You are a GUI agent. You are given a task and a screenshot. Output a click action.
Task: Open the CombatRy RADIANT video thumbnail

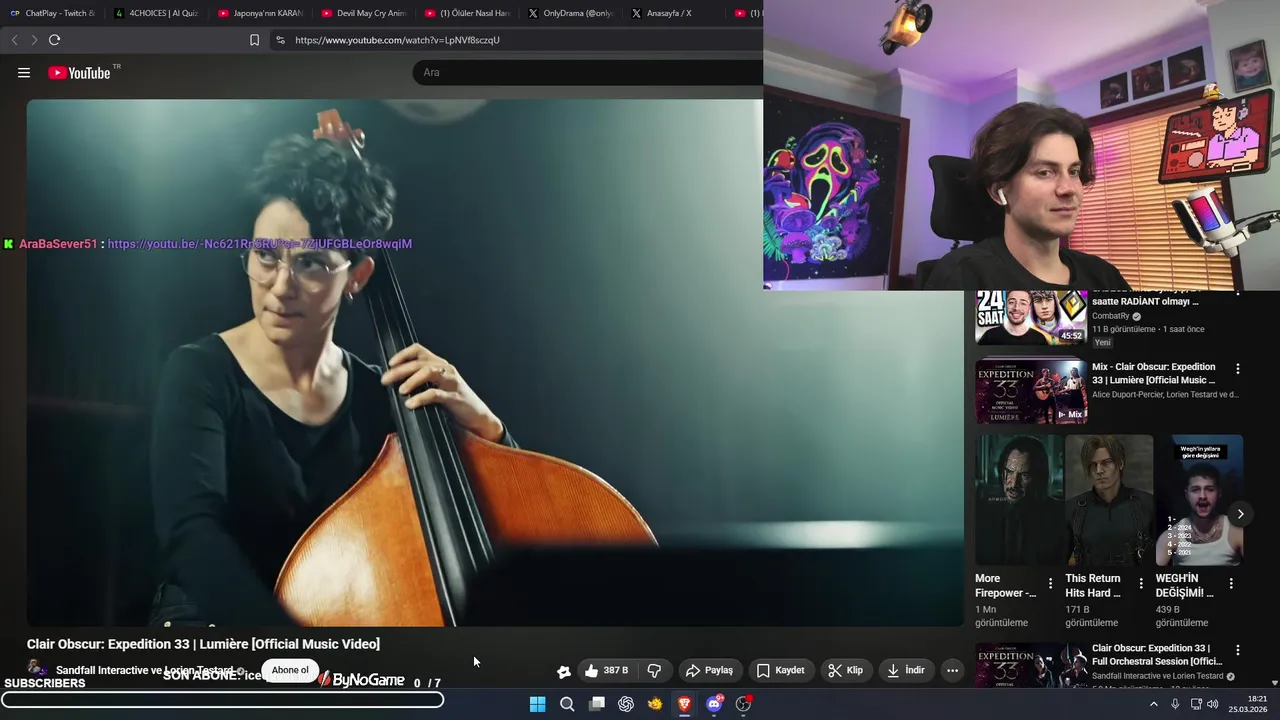click(x=1031, y=317)
